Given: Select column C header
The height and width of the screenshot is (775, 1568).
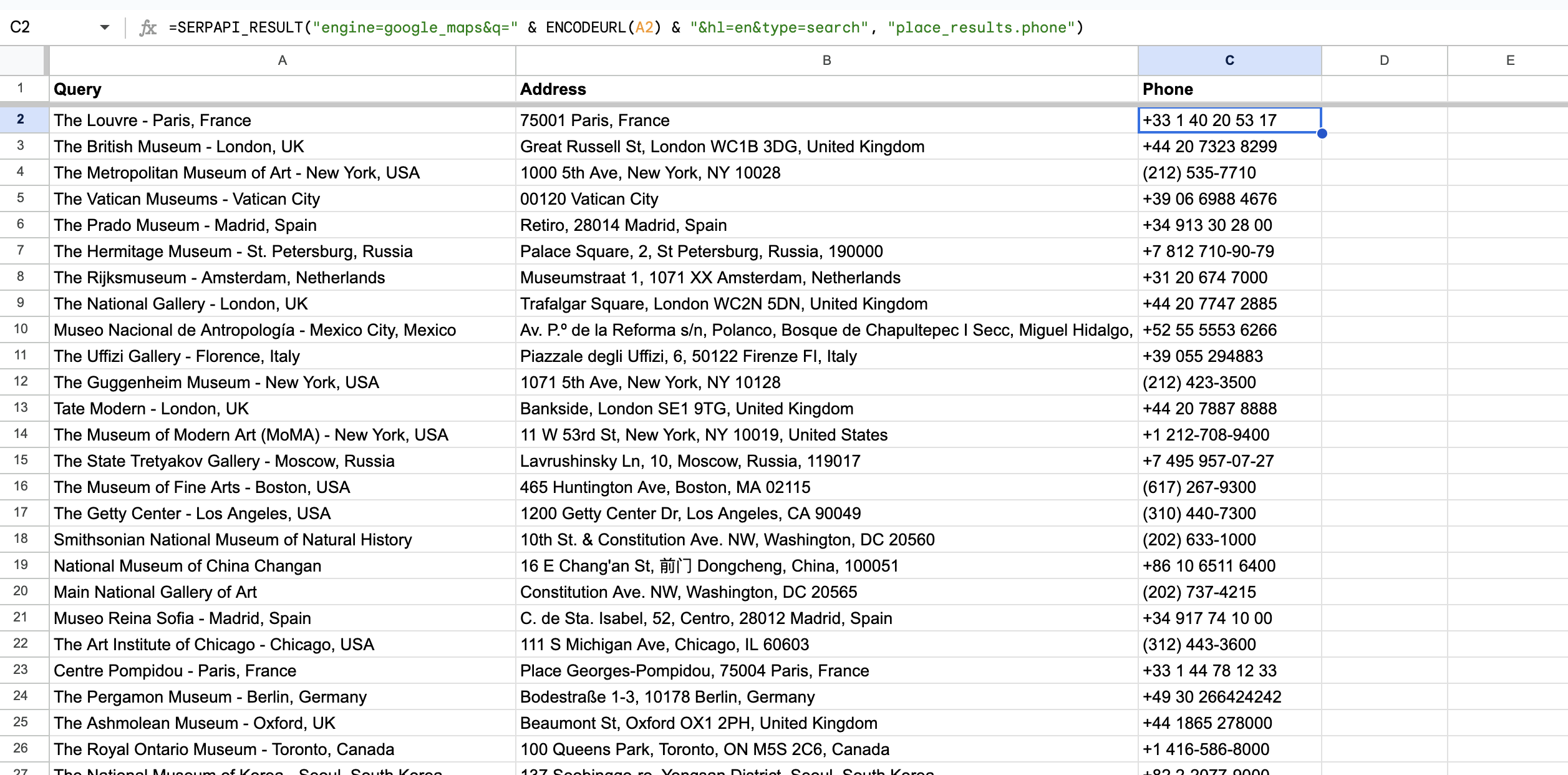Looking at the screenshot, I should click(1229, 61).
